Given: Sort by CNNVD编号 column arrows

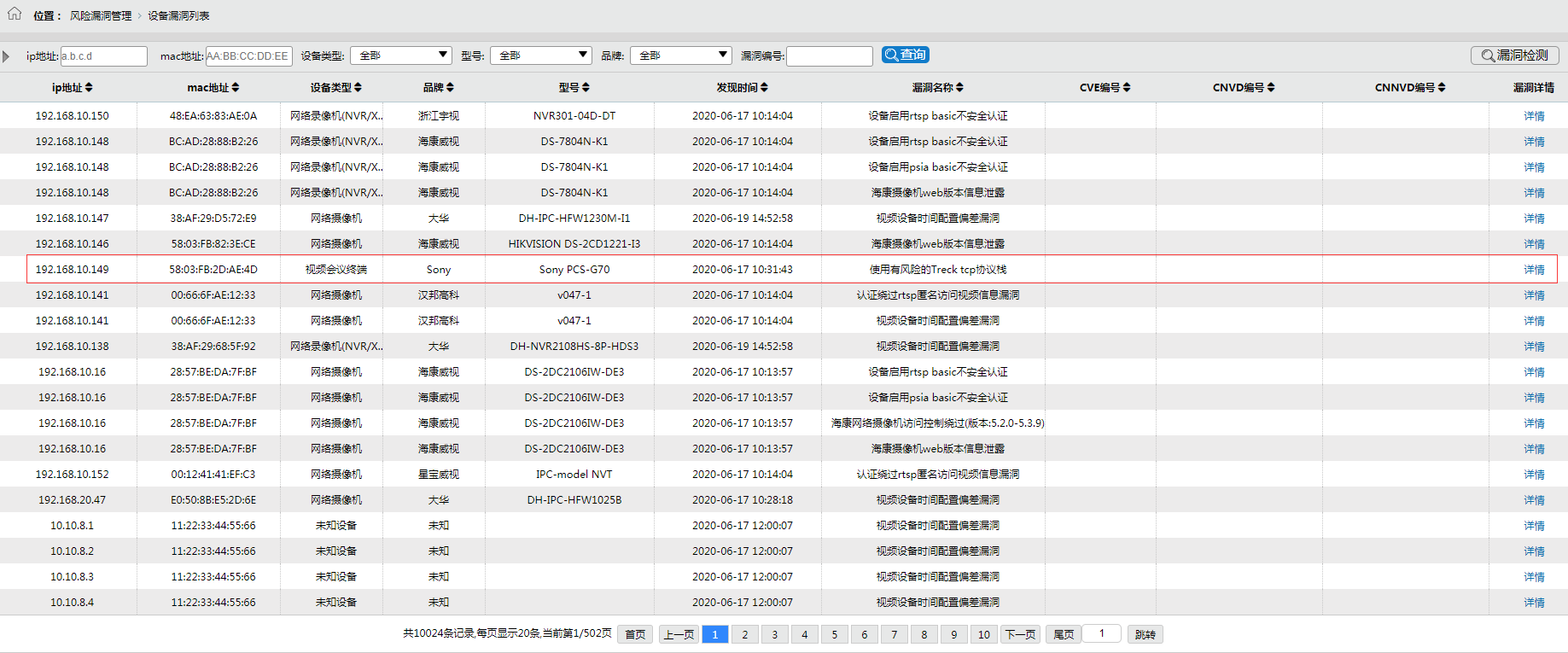Looking at the screenshot, I should coord(1442,88).
